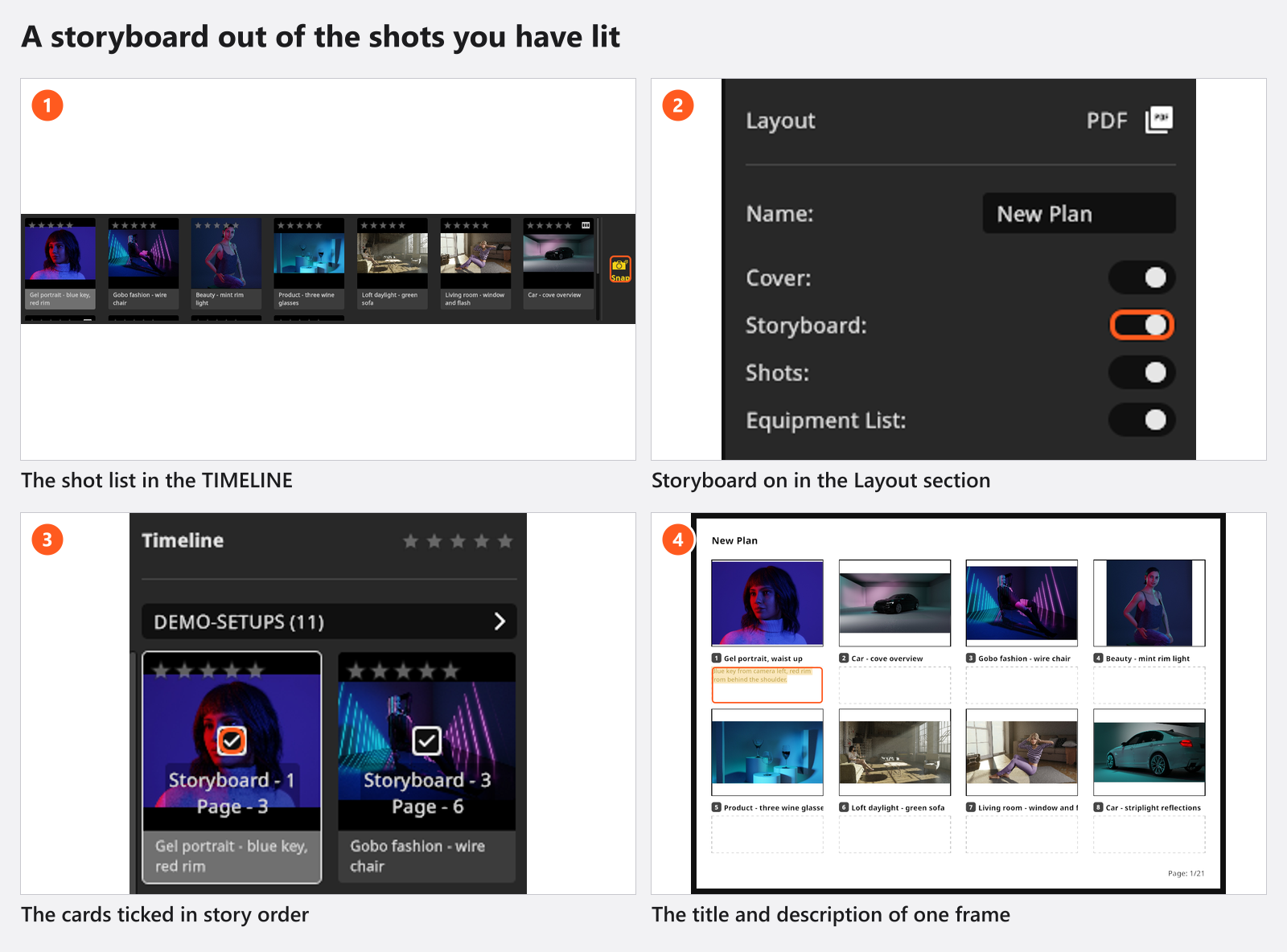Click the empty description box under Car - cove overview frame
This screenshot has width=1287, height=952.
(894, 685)
